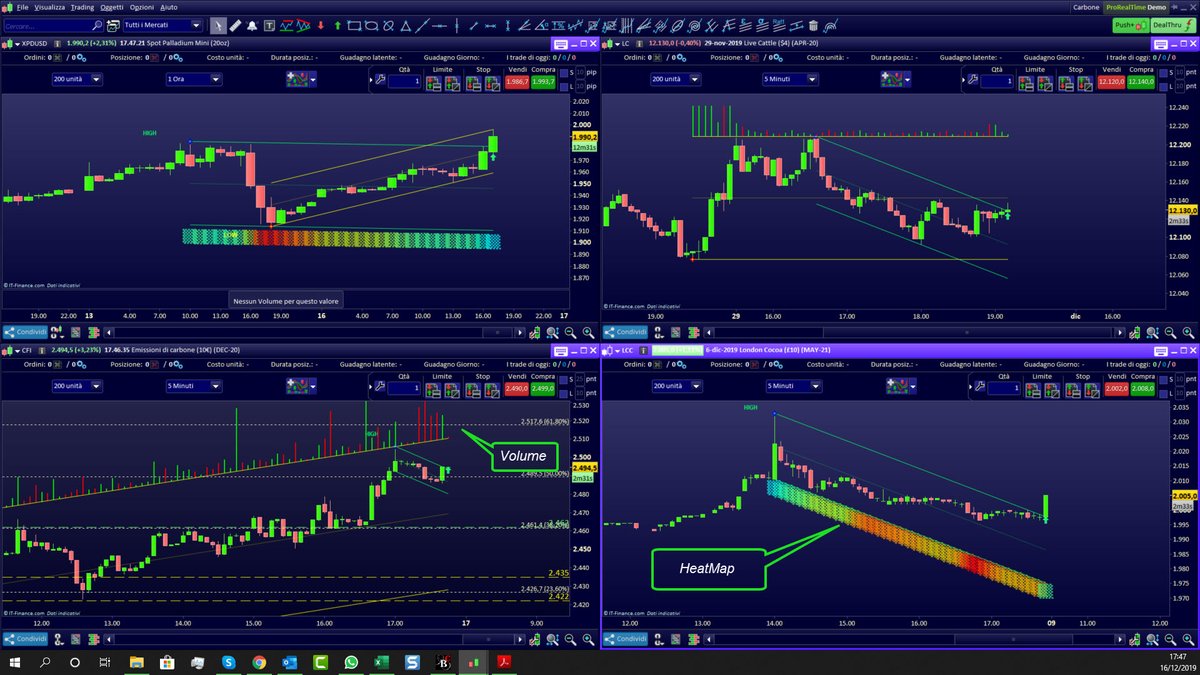The width and height of the screenshot is (1200, 675).
Task: Open 200 unità dropdown in LCC chart
Action: pyautogui.click(x=677, y=386)
